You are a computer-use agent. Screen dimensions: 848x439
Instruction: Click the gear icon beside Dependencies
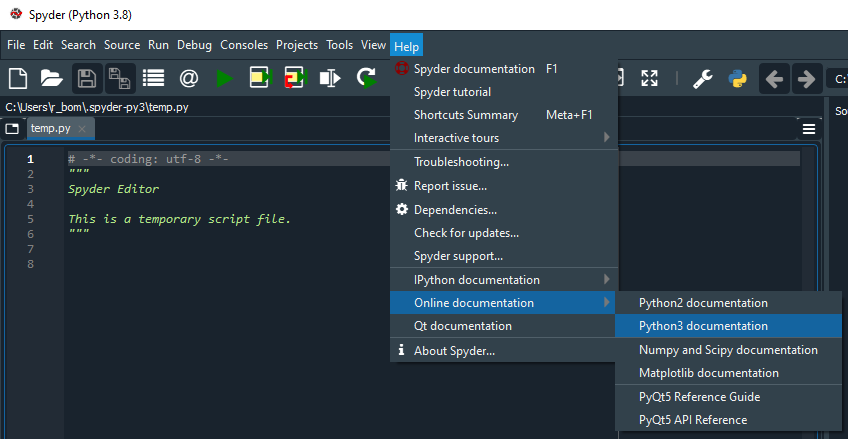(401, 209)
